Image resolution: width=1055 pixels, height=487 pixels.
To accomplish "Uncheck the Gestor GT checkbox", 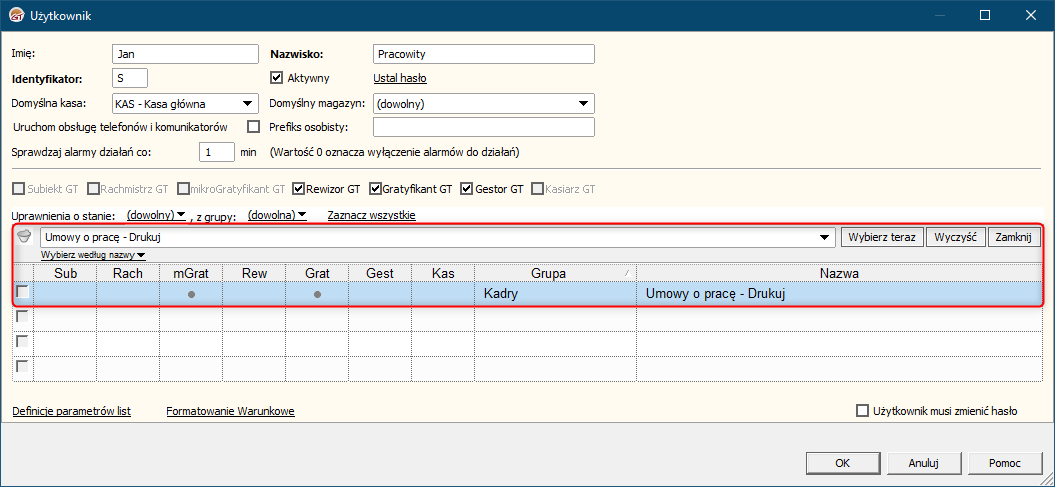I will click(468, 189).
